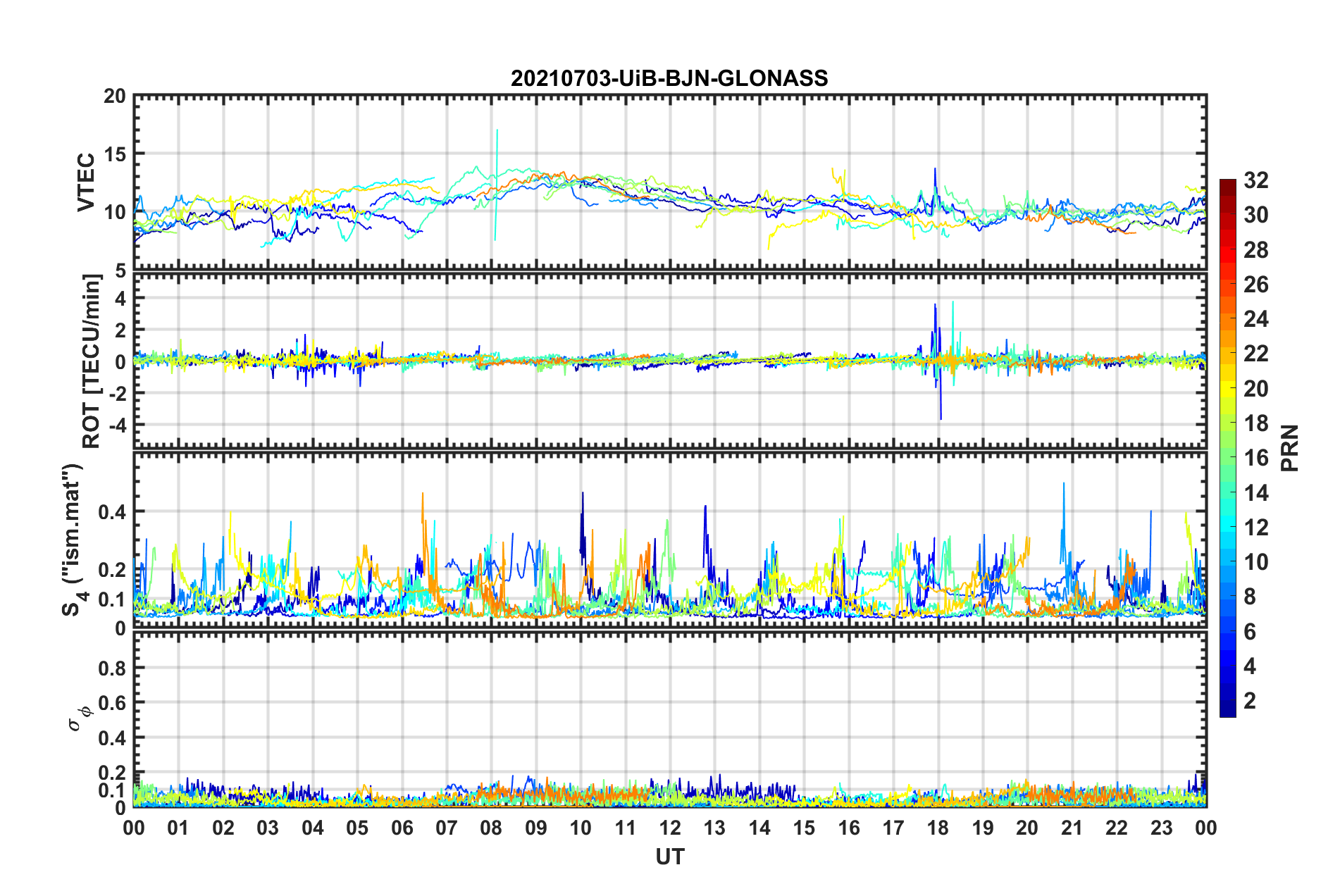Click x-axis tick label 03
Screen dimensions: 1340x896
click(268, 828)
